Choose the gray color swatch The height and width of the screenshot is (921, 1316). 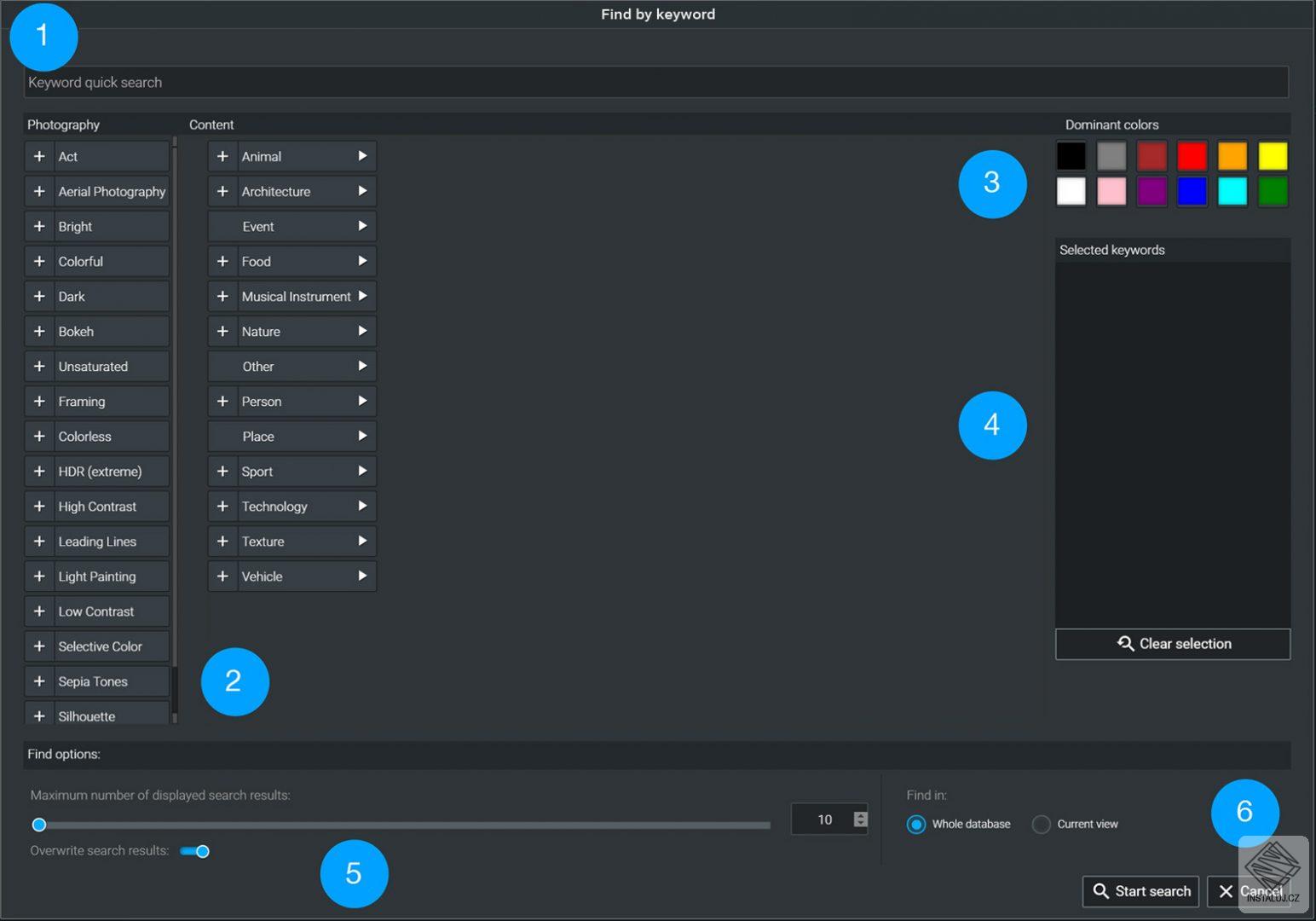pyautogui.click(x=1111, y=156)
